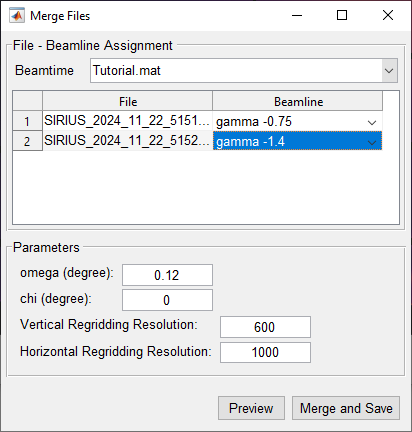412x432 pixels.
Task: Click the Beamline column header
Action: 298,101
